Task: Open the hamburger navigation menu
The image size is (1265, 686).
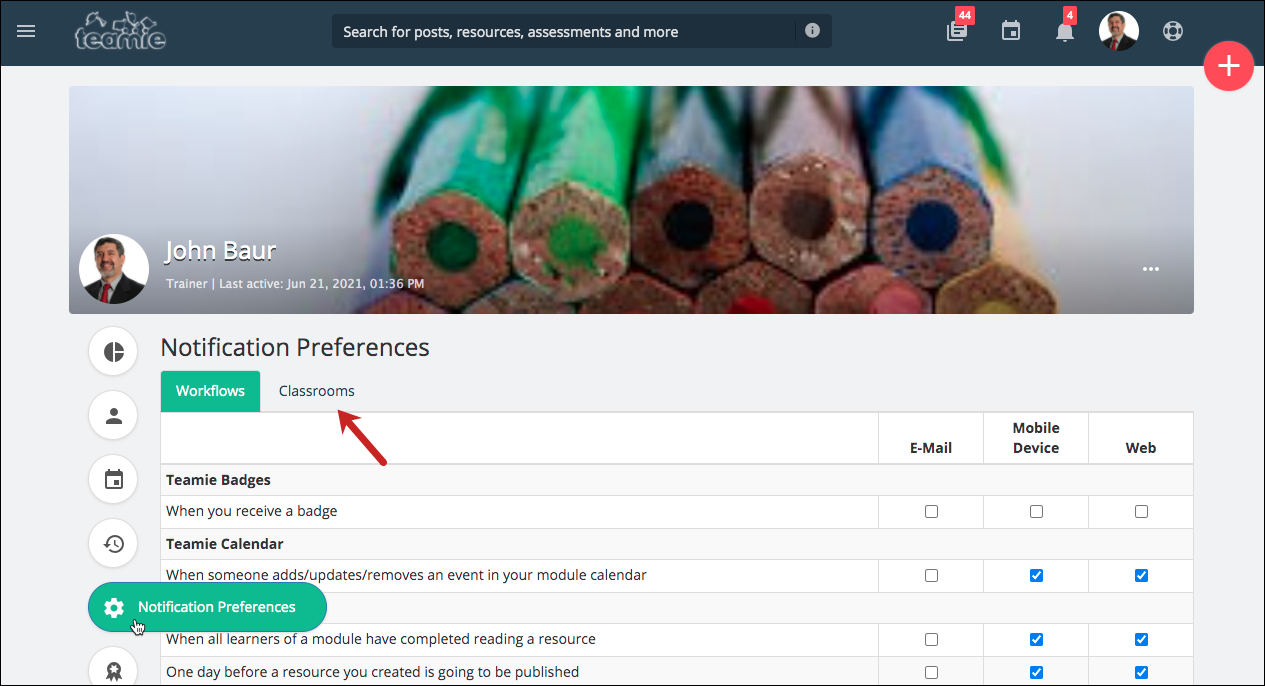Action: [x=26, y=31]
